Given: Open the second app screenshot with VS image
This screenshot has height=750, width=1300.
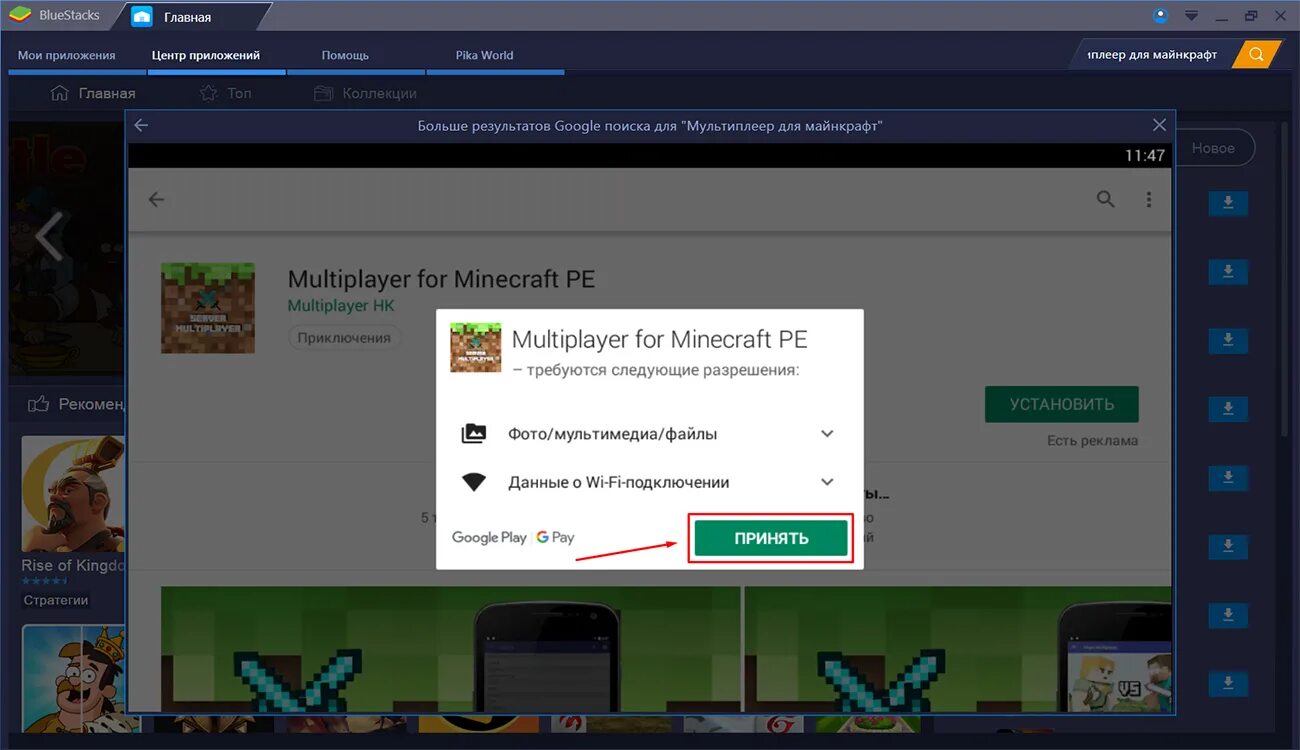Looking at the screenshot, I should pyautogui.click(x=957, y=648).
